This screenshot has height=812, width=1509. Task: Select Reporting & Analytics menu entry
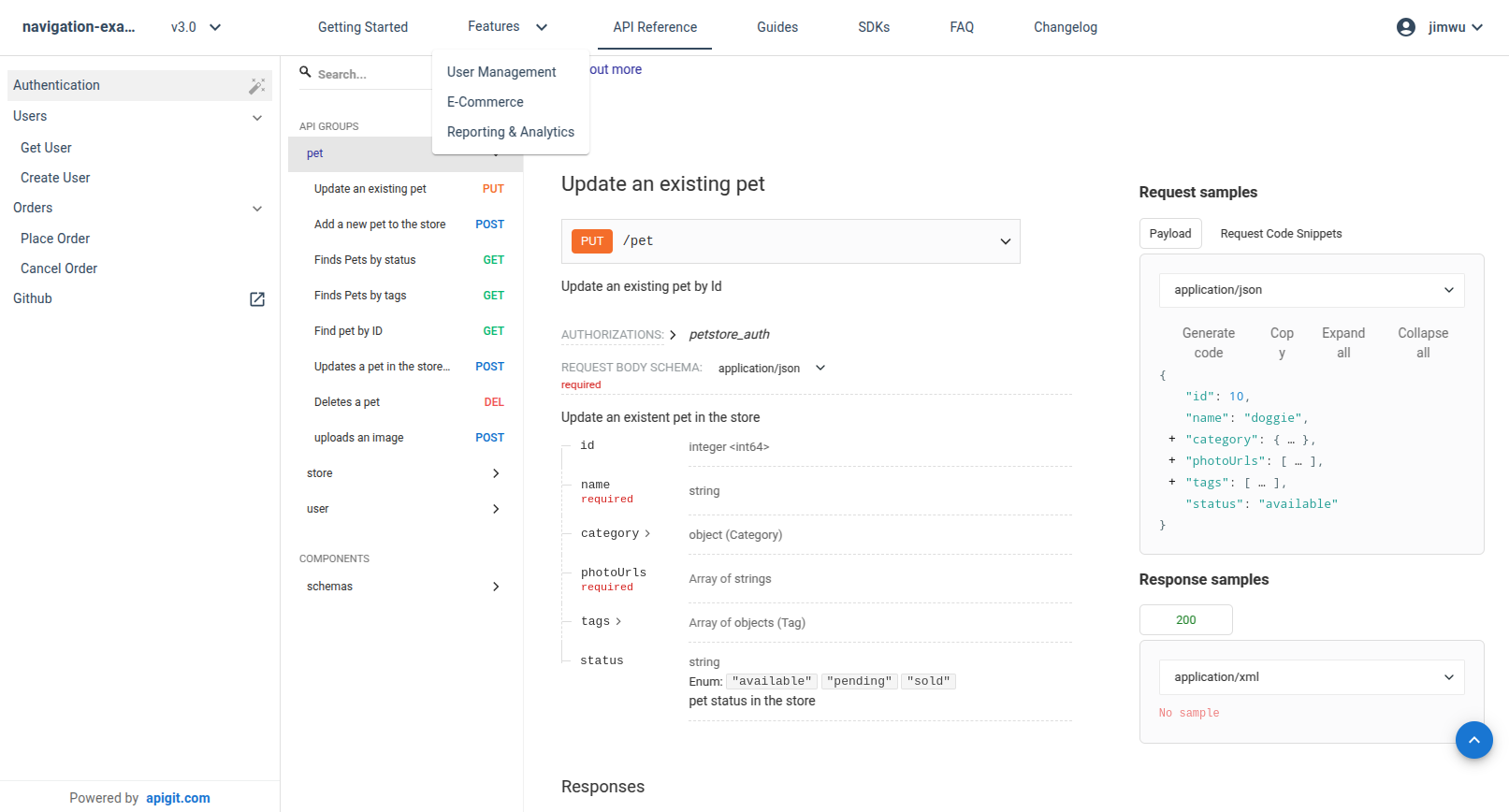click(511, 132)
